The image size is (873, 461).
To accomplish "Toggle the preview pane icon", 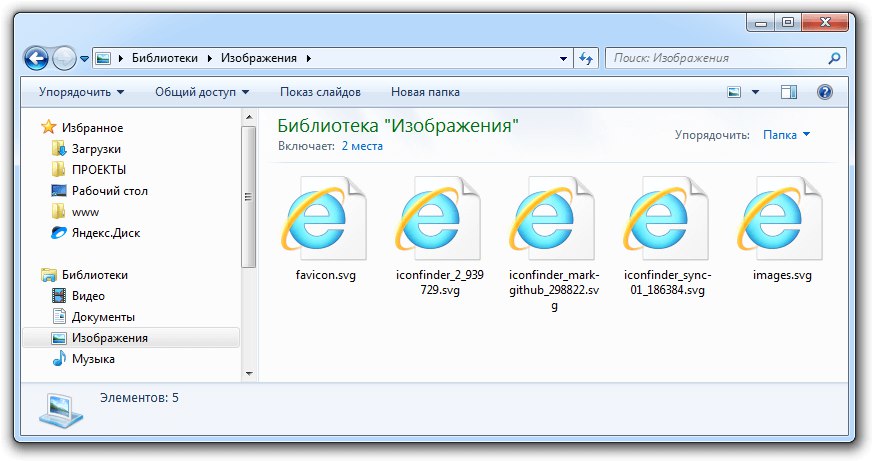I will [789, 92].
